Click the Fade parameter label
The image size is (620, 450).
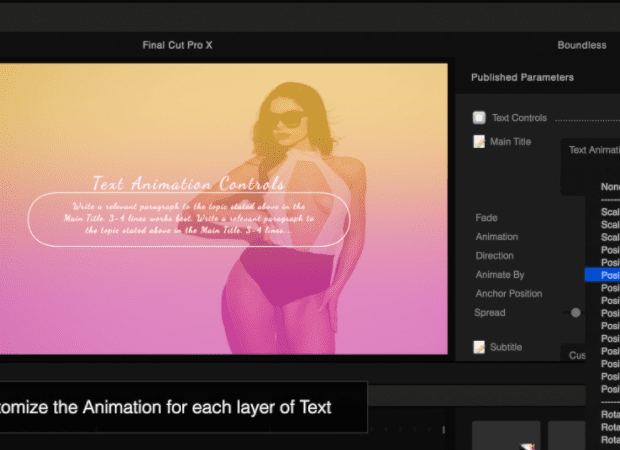coord(486,218)
